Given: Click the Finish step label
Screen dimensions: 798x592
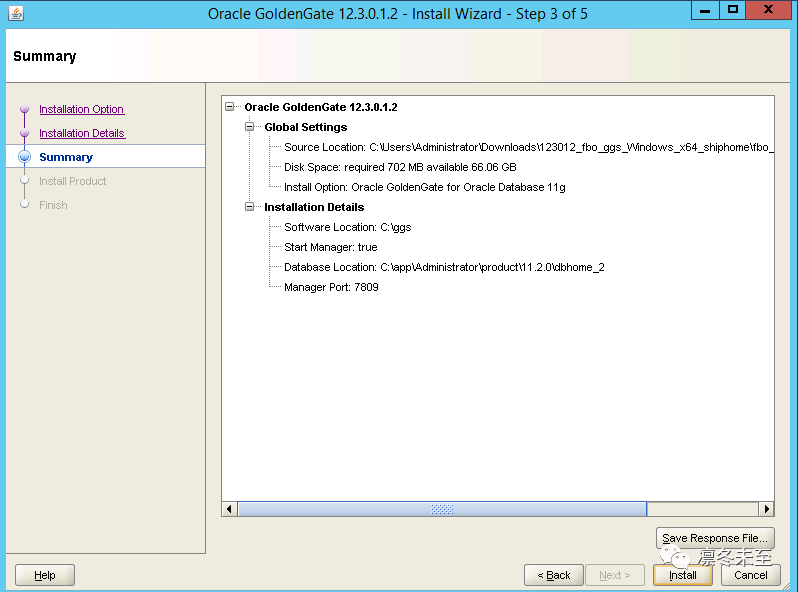Looking at the screenshot, I should 53,205.
